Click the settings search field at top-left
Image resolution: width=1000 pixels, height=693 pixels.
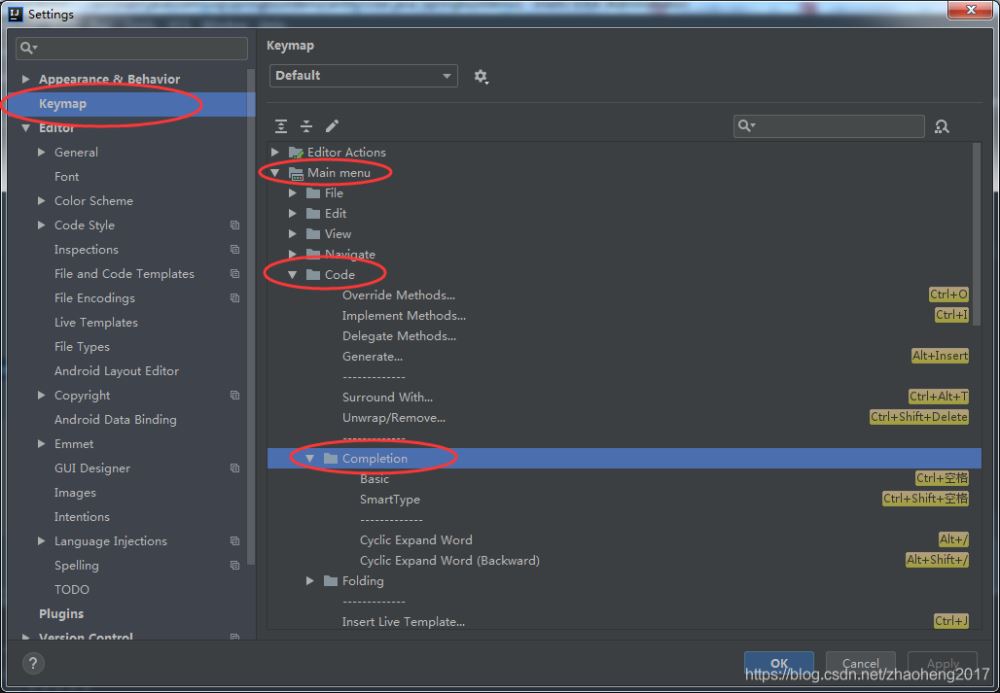point(132,48)
